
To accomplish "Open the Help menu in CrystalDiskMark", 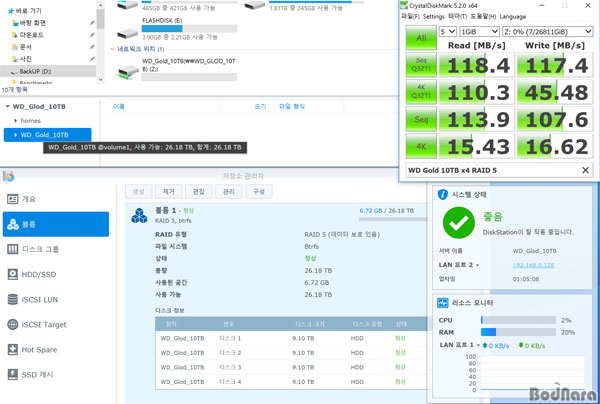I will [483, 16].
